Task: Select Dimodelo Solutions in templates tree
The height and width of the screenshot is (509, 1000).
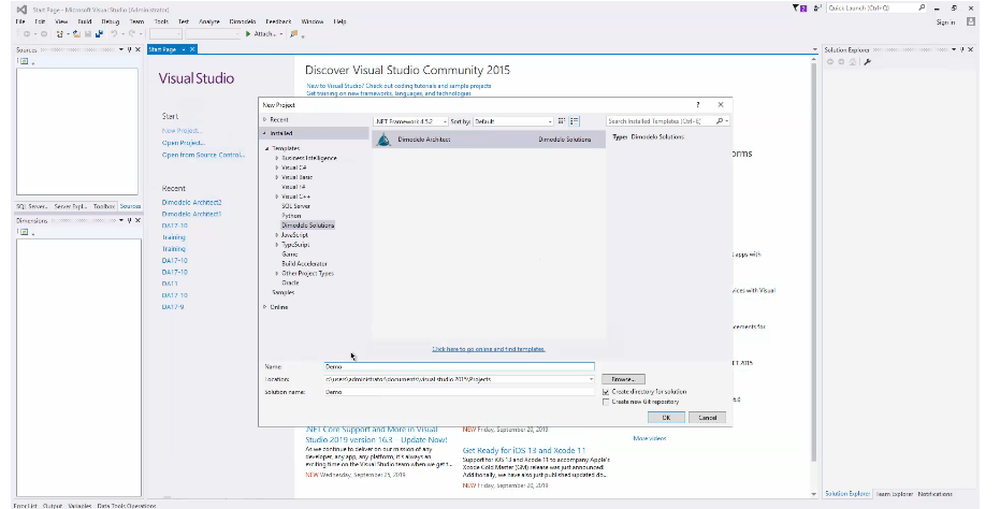Action: [x=308, y=225]
